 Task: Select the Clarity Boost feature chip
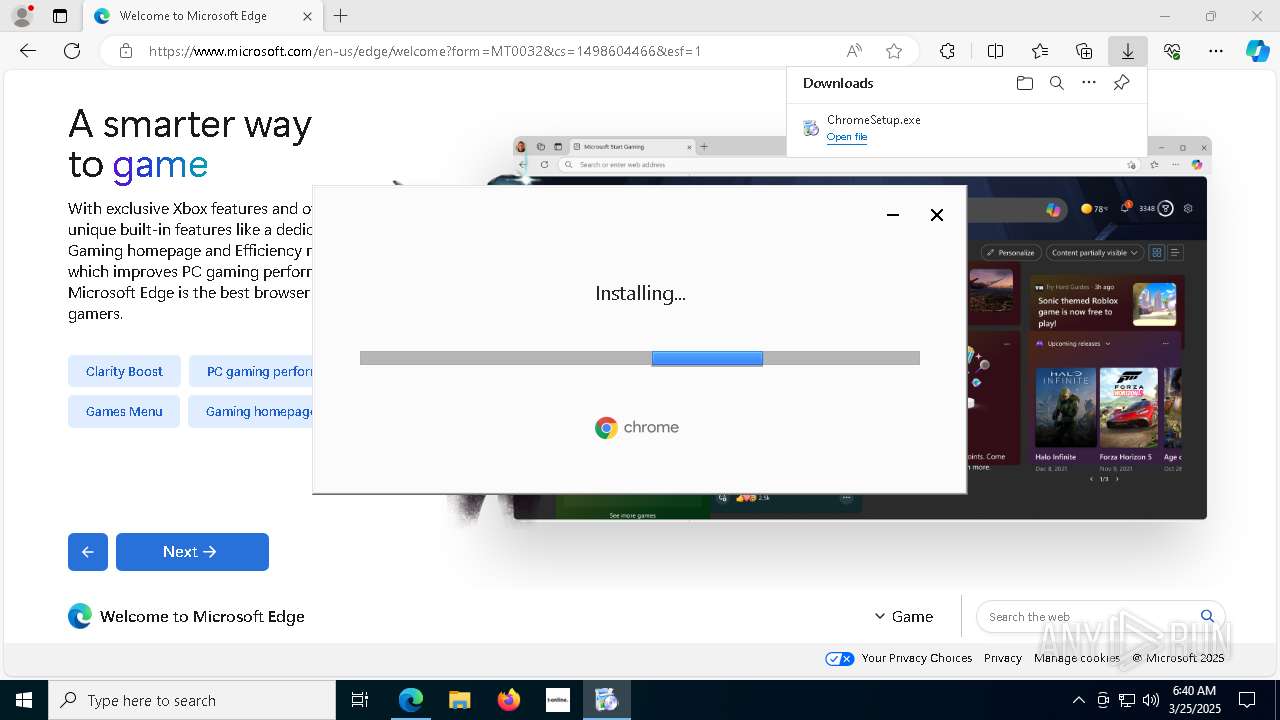click(124, 371)
